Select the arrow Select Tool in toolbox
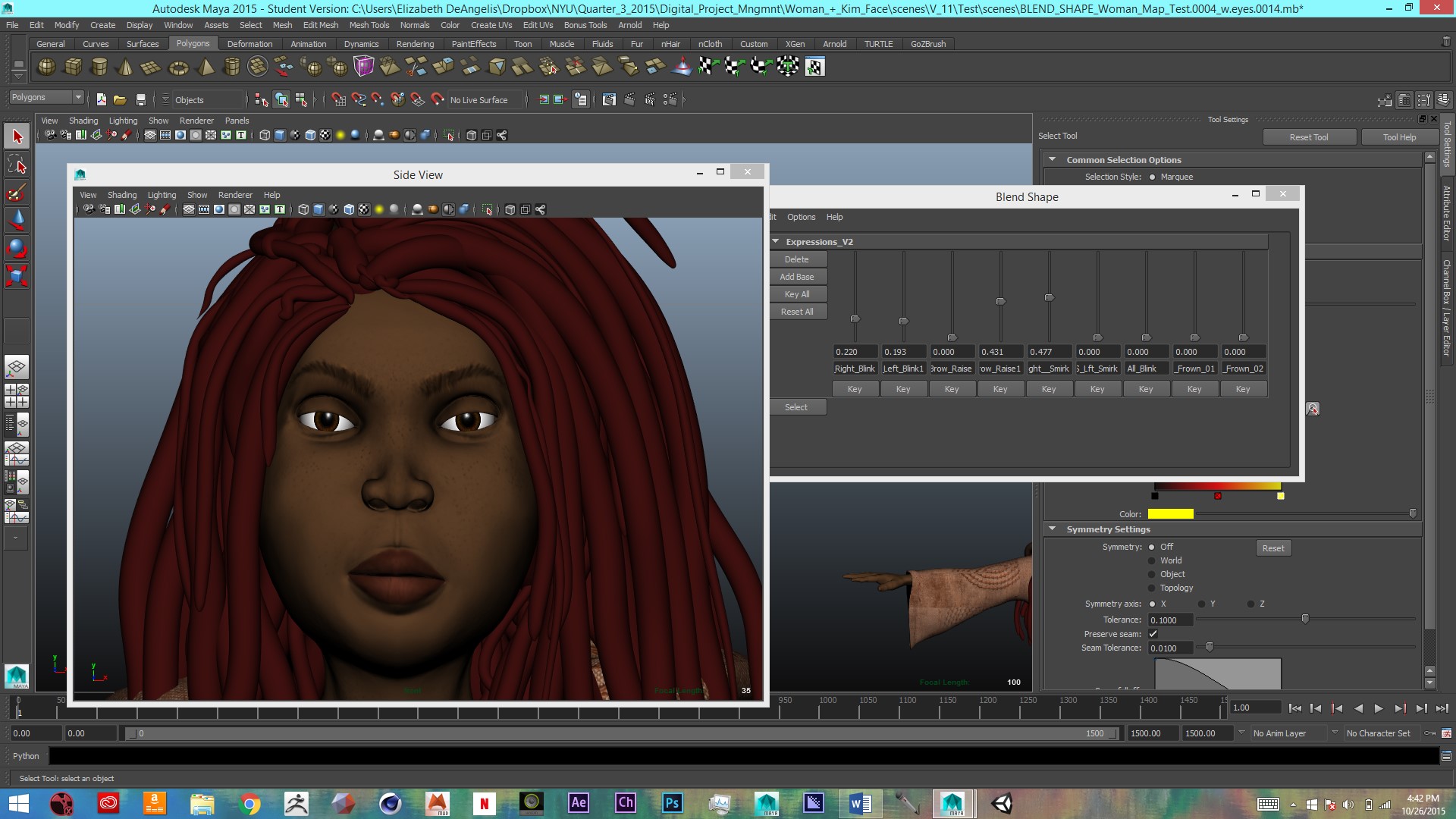 pos(17,137)
